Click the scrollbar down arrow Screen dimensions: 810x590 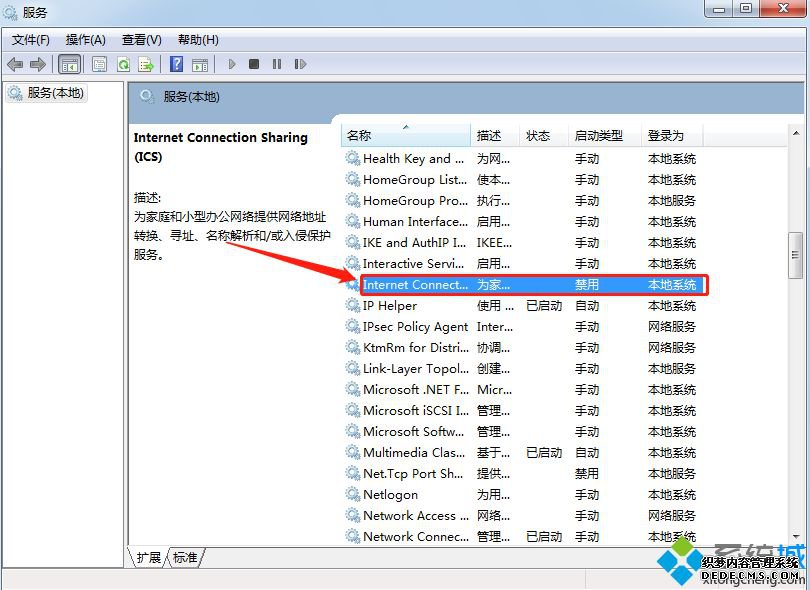pyautogui.click(x=796, y=536)
